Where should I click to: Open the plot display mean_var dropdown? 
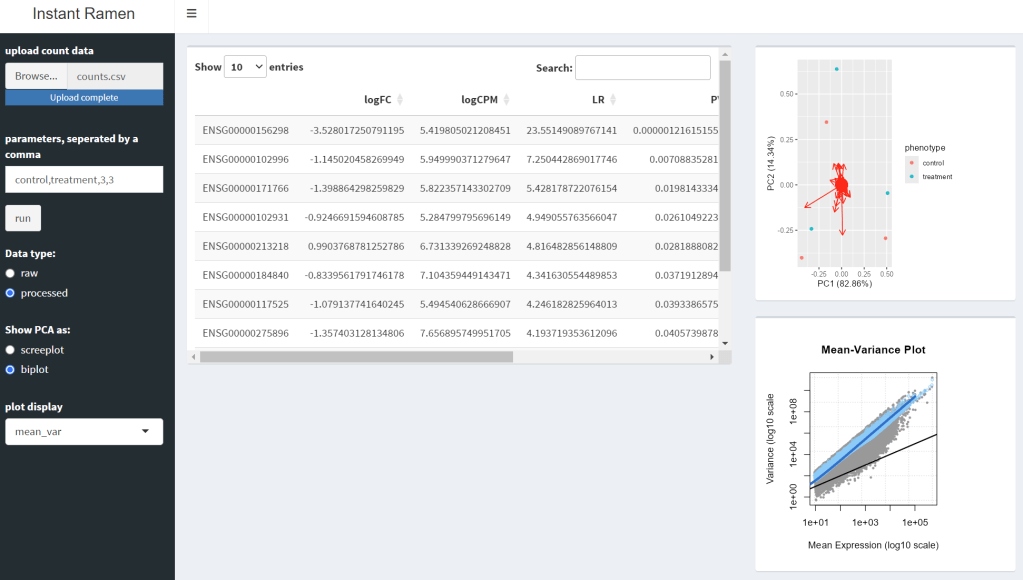pos(84,432)
